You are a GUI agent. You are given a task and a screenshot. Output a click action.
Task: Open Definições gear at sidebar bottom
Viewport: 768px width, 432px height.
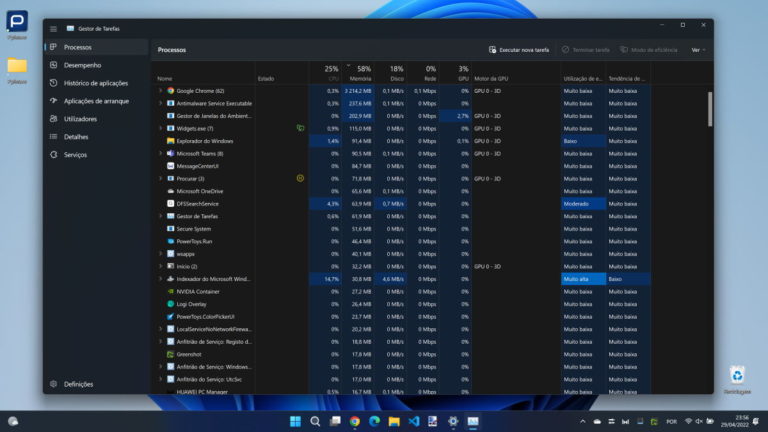click(53, 384)
